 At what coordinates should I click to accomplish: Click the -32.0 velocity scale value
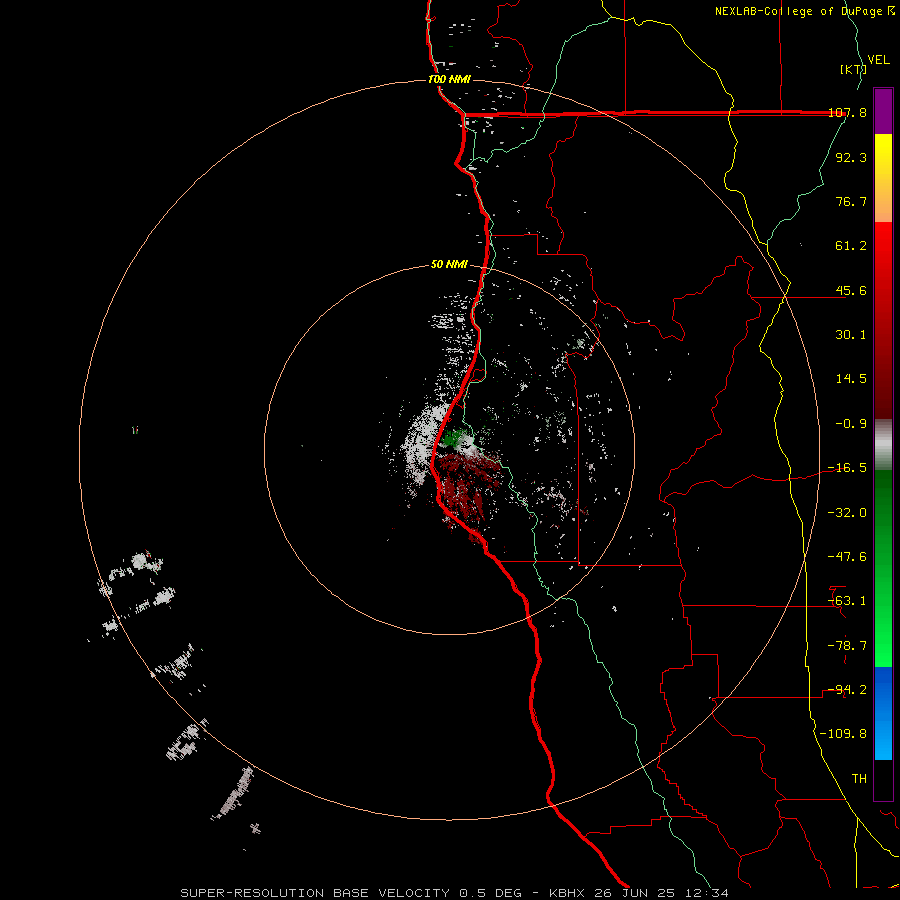[848, 513]
